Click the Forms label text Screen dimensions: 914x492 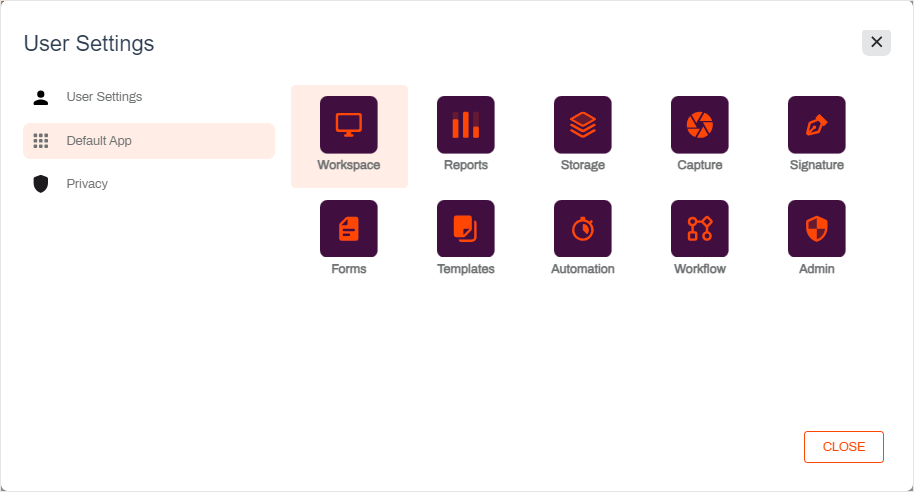[349, 269]
